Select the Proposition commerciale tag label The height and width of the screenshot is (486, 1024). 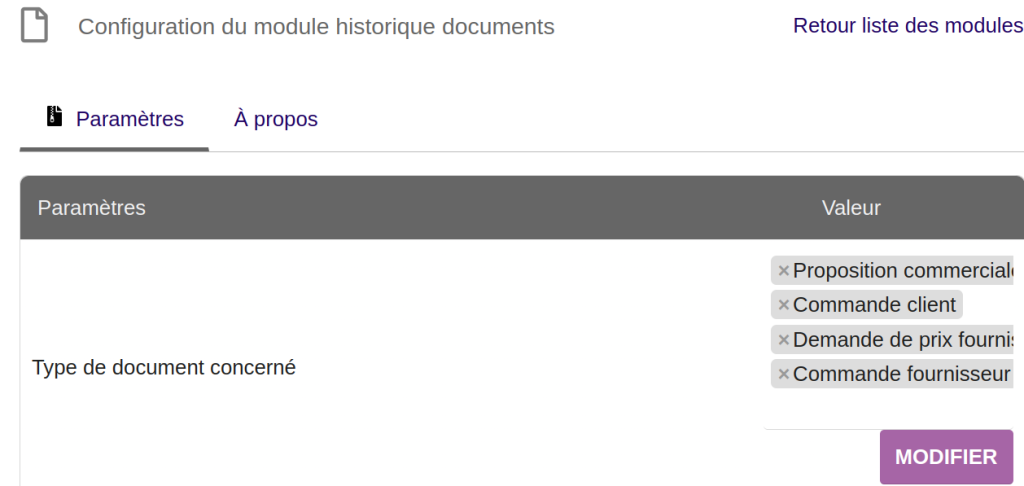point(900,271)
